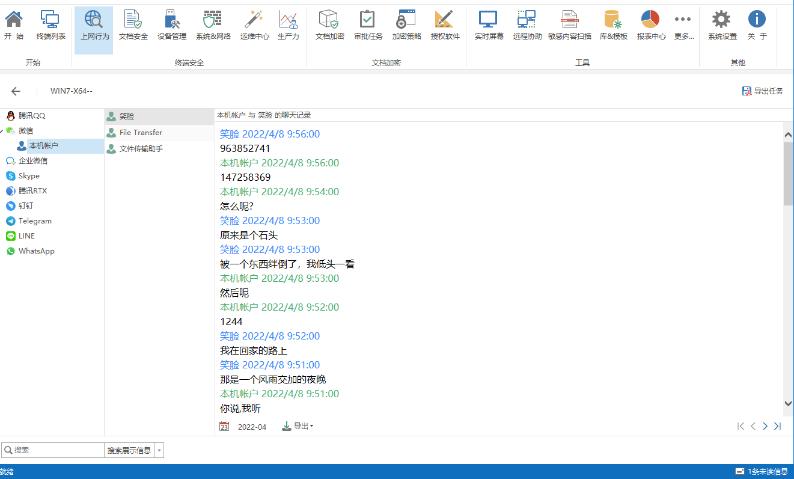
Task: Open the 更多 toolbar menu
Action: 683,24
